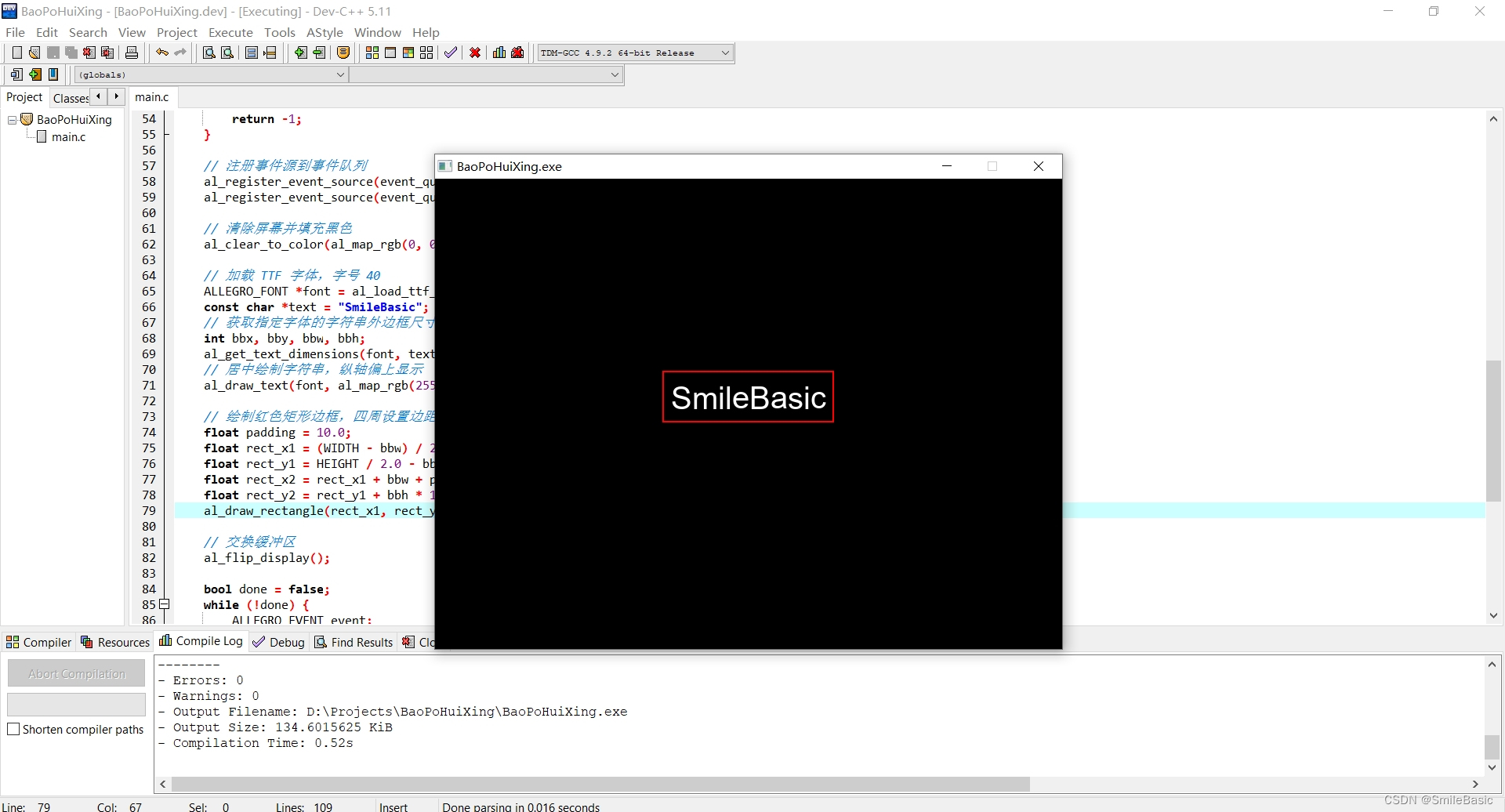1505x812 pixels.
Task: Click left arrow of sidebar tab scroller
Action: coord(98,96)
